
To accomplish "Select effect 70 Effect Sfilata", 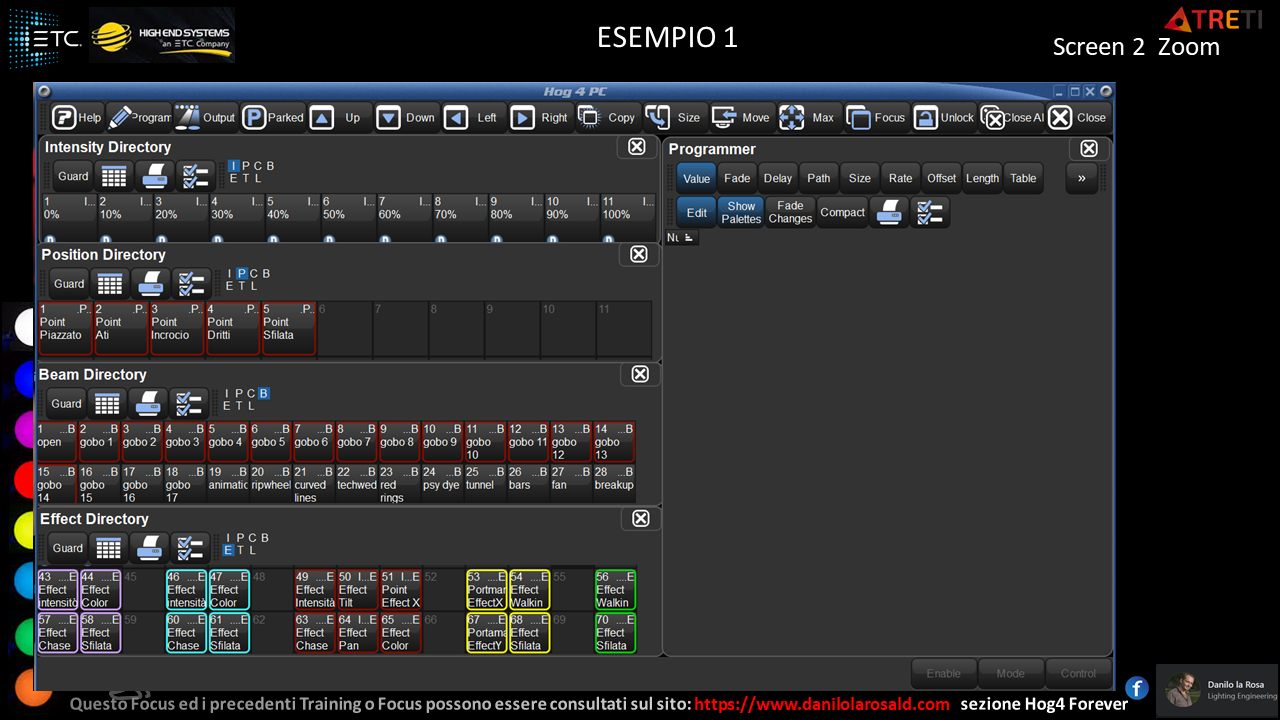I will click(615, 633).
